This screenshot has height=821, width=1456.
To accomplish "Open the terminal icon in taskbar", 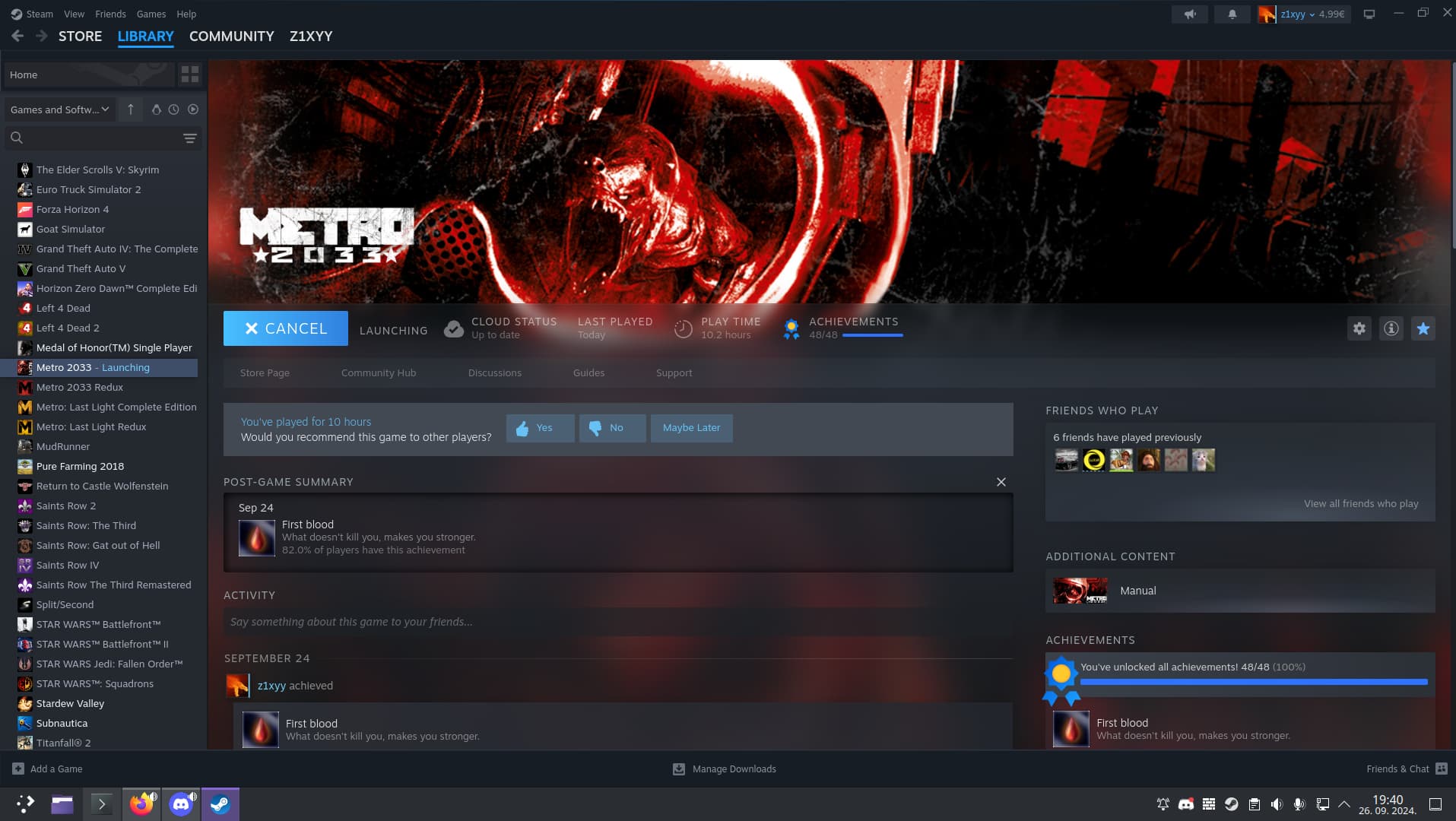I will 101,804.
